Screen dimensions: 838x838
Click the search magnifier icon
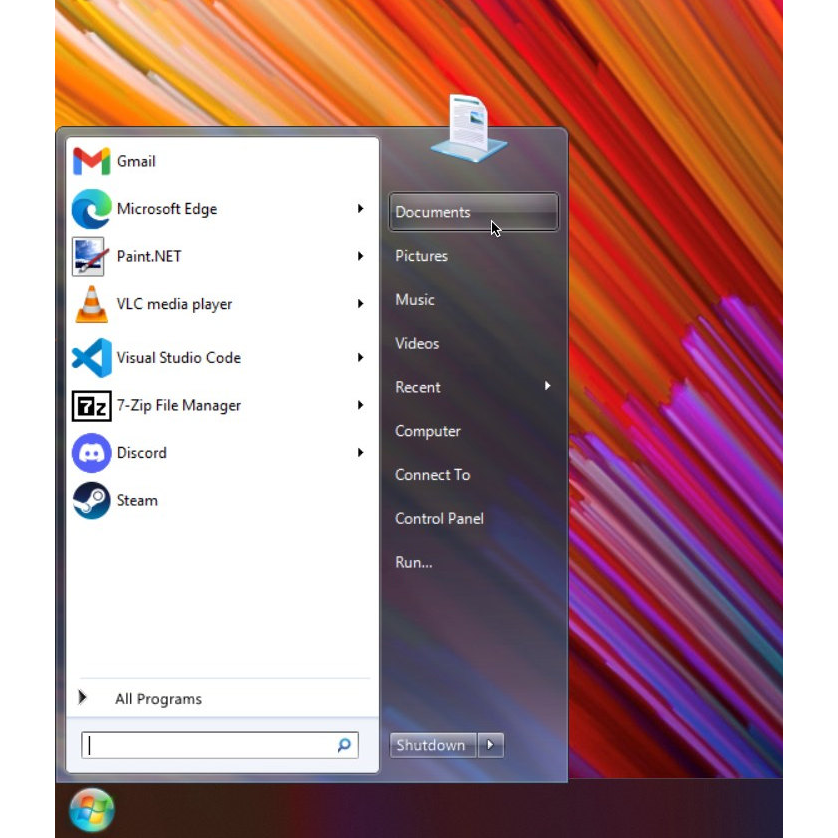(x=344, y=744)
